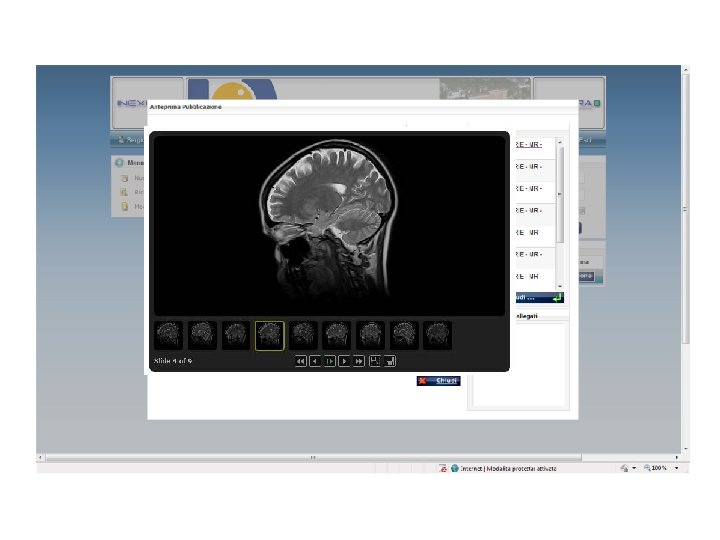The height and width of the screenshot is (540, 720).
Task: Select the eighth MRI thumbnail
Action: pyautogui.click(x=404, y=335)
